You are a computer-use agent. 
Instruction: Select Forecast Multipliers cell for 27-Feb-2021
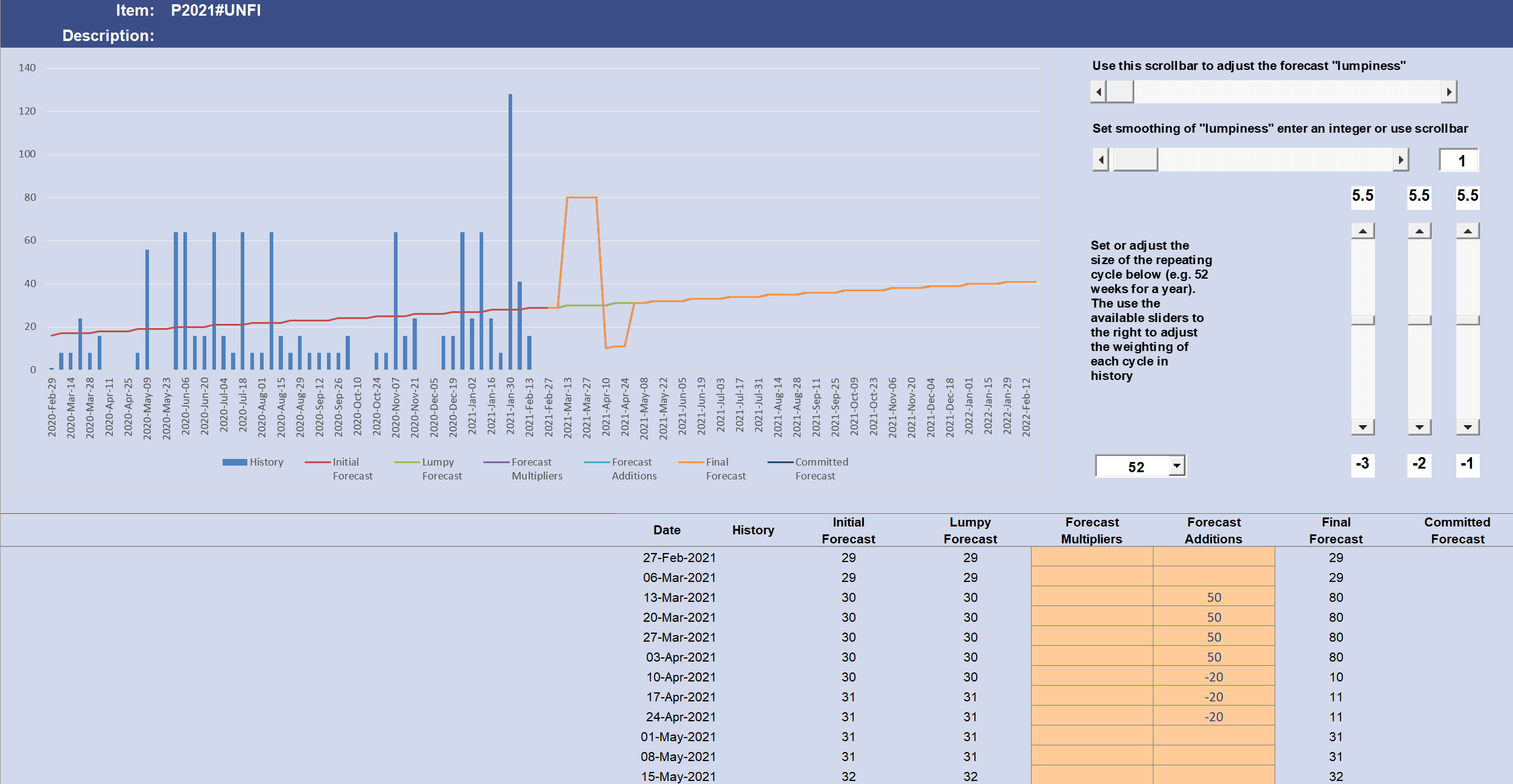coord(1092,557)
